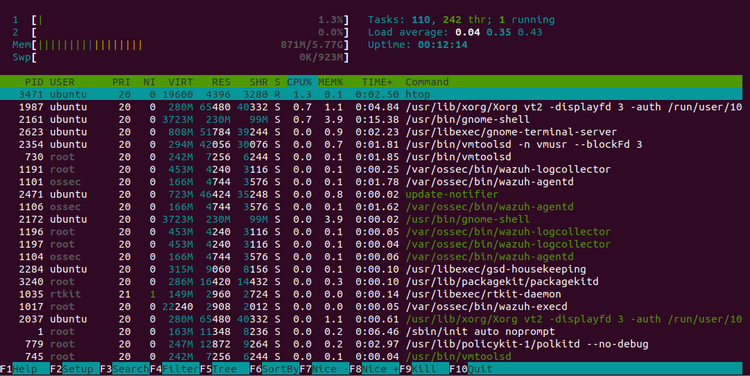Open F4 Filter option
Image resolution: width=750 pixels, height=376 pixels.
175,369
